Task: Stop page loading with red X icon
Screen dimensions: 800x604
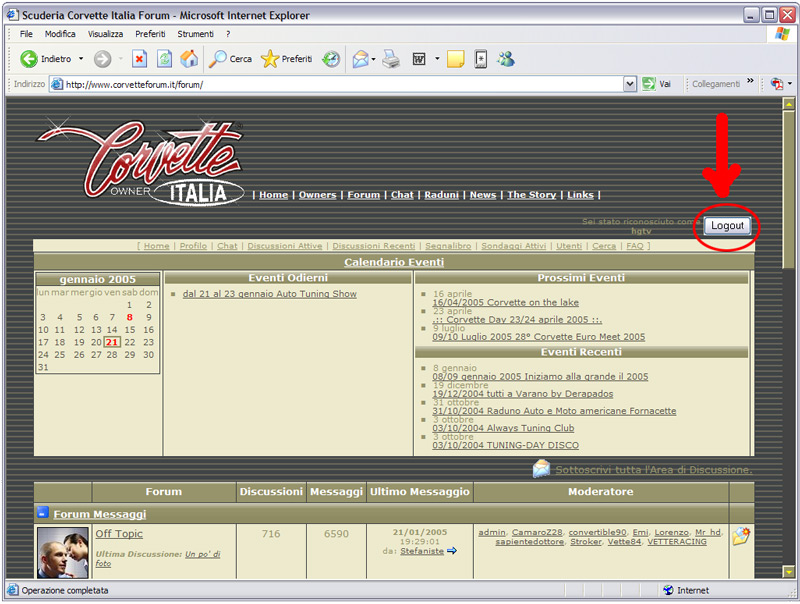Action: 139,59
